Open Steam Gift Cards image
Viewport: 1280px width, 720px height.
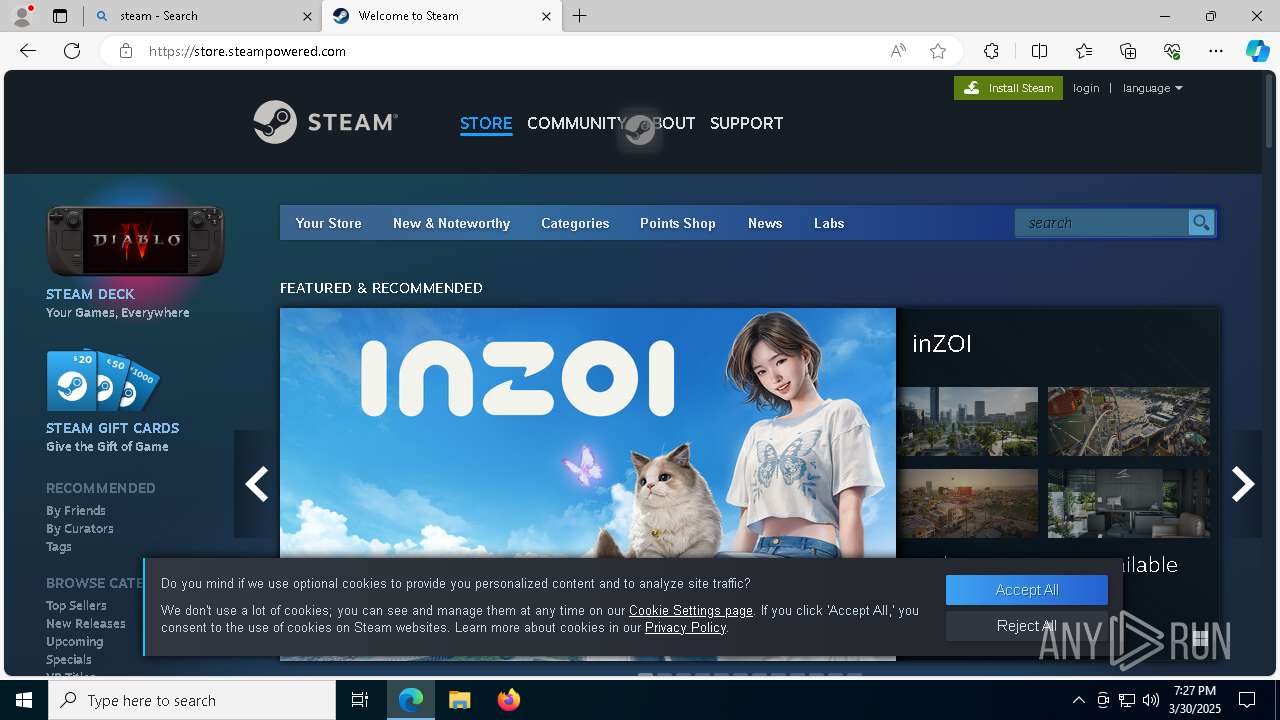coord(103,380)
